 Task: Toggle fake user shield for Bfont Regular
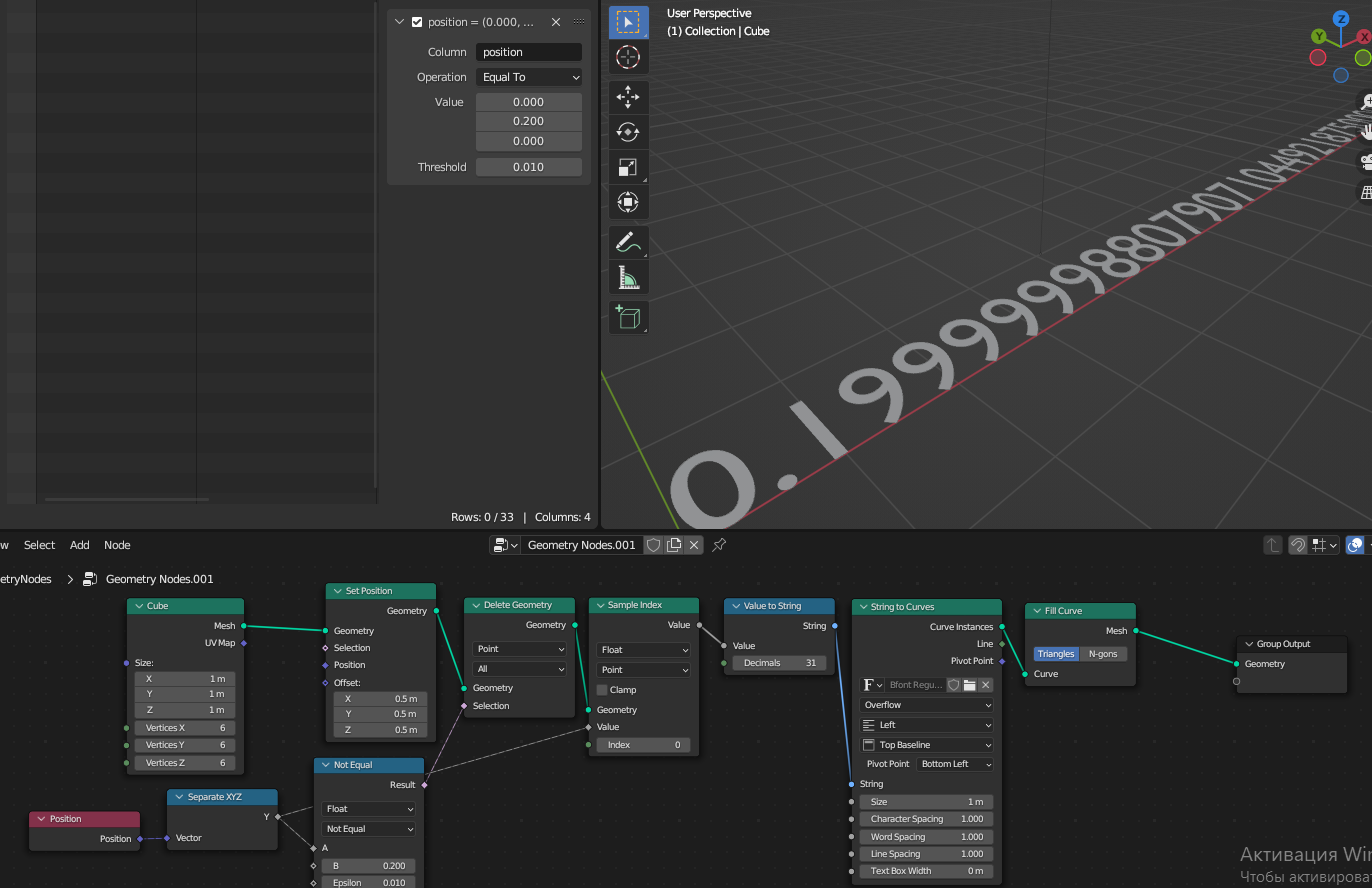click(x=953, y=685)
